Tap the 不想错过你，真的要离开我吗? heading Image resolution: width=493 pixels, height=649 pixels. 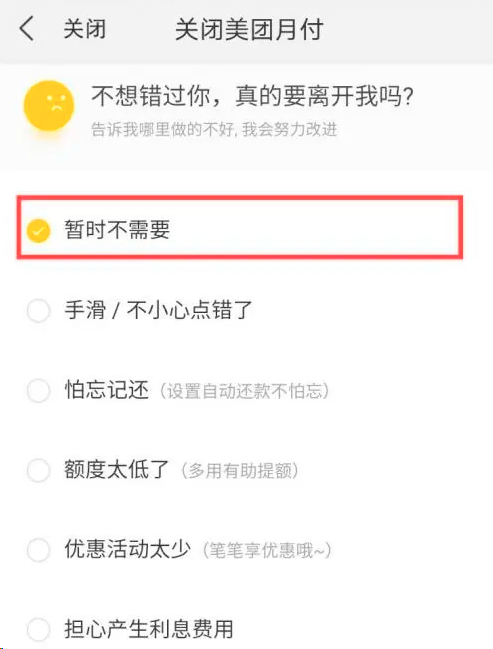coord(253,96)
